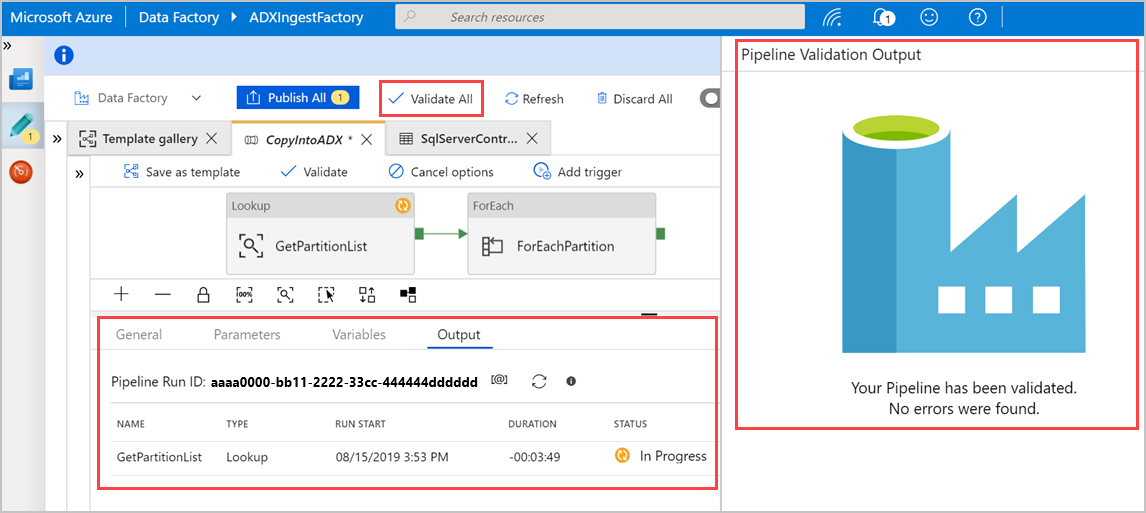1146x513 pixels.
Task: Click the Pipeline Run ID value
Action: pyautogui.click(x=344, y=382)
